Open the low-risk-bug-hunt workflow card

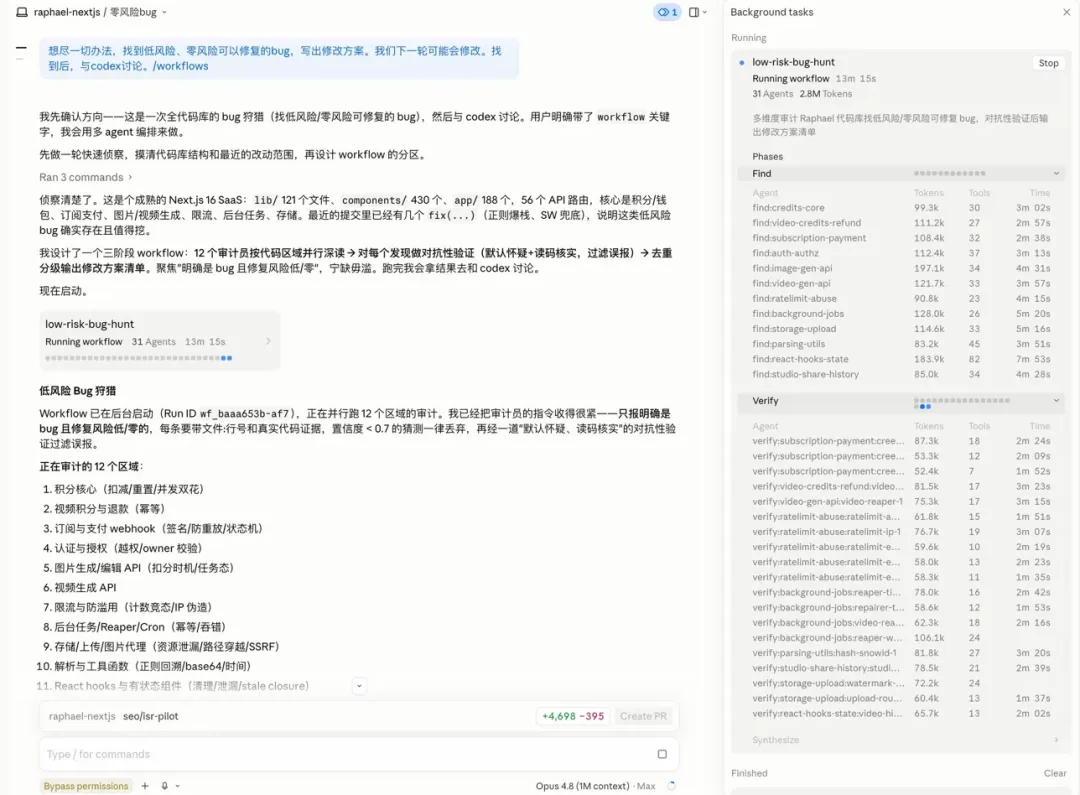159,340
